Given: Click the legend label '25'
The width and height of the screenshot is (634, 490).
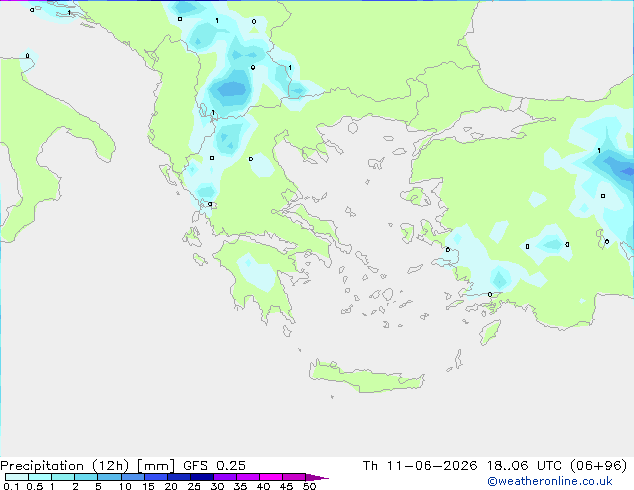Looking at the screenshot, I should [194, 486].
